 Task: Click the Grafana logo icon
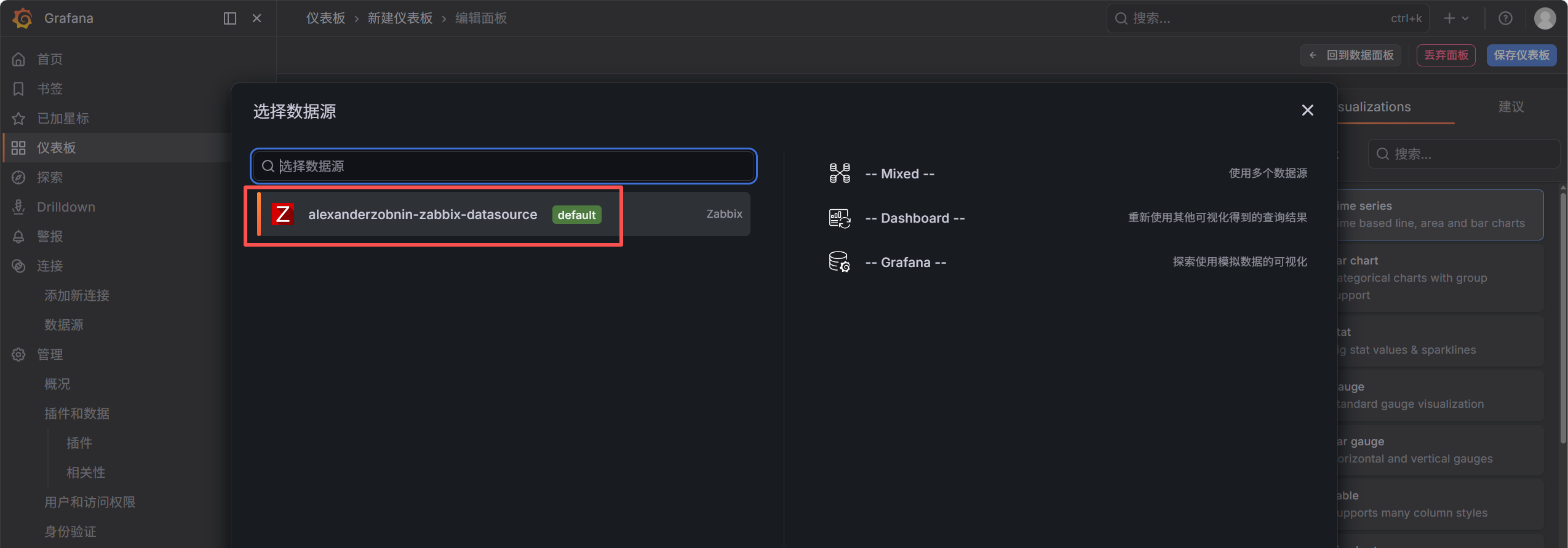click(23, 18)
